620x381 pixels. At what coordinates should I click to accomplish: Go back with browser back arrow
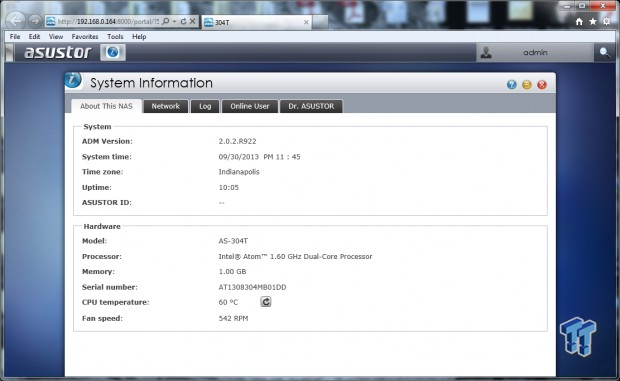tap(15, 21)
